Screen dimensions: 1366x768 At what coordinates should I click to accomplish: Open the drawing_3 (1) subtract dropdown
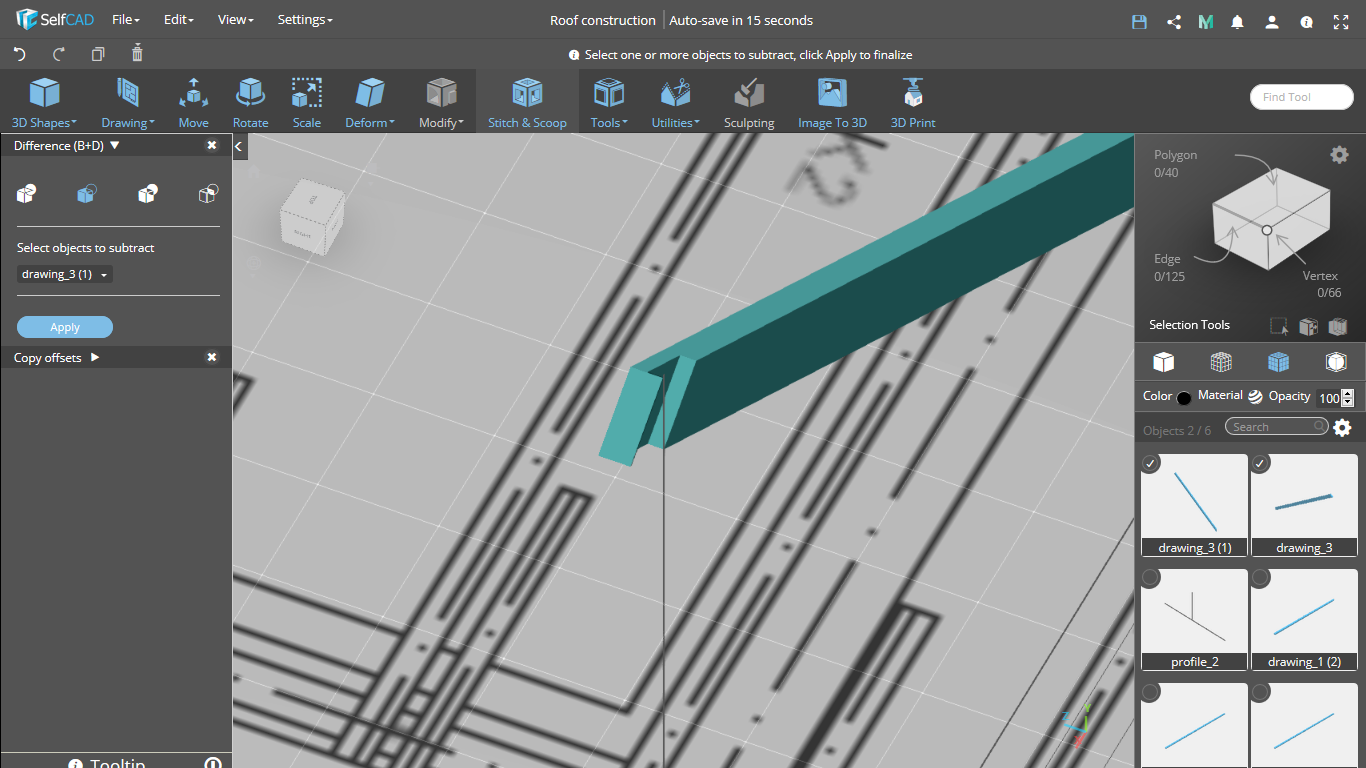point(65,274)
